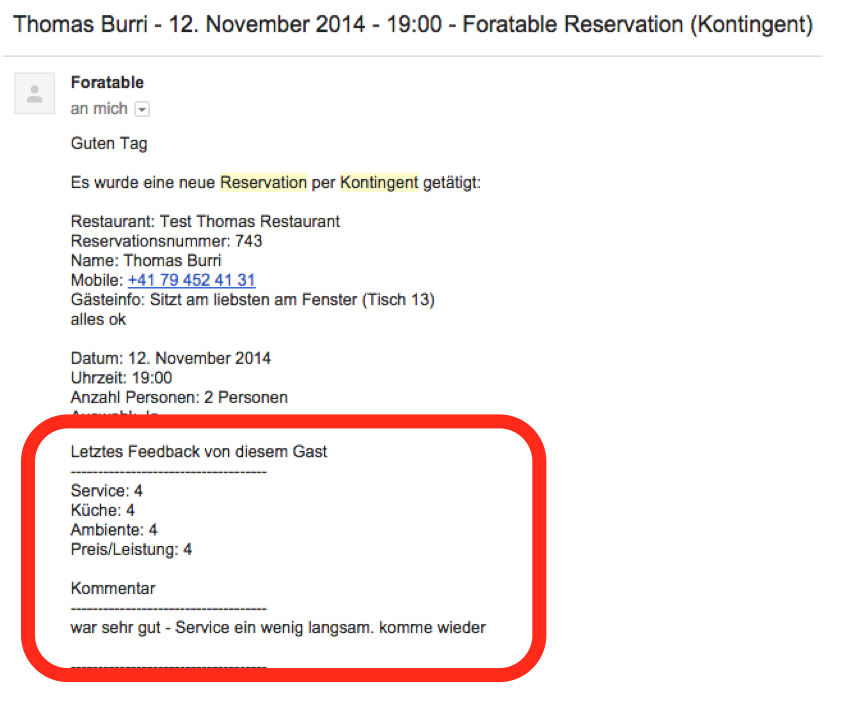
Task: Click the 'Guten Tag' greeting text
Action: pyautogui.click(x=109, y=143)
